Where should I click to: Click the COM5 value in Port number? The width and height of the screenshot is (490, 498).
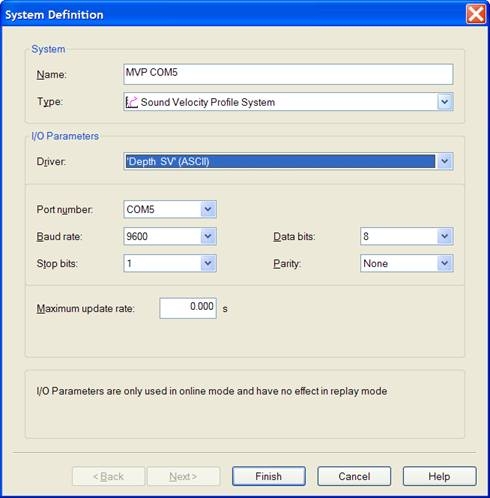(x=140, y=209)
